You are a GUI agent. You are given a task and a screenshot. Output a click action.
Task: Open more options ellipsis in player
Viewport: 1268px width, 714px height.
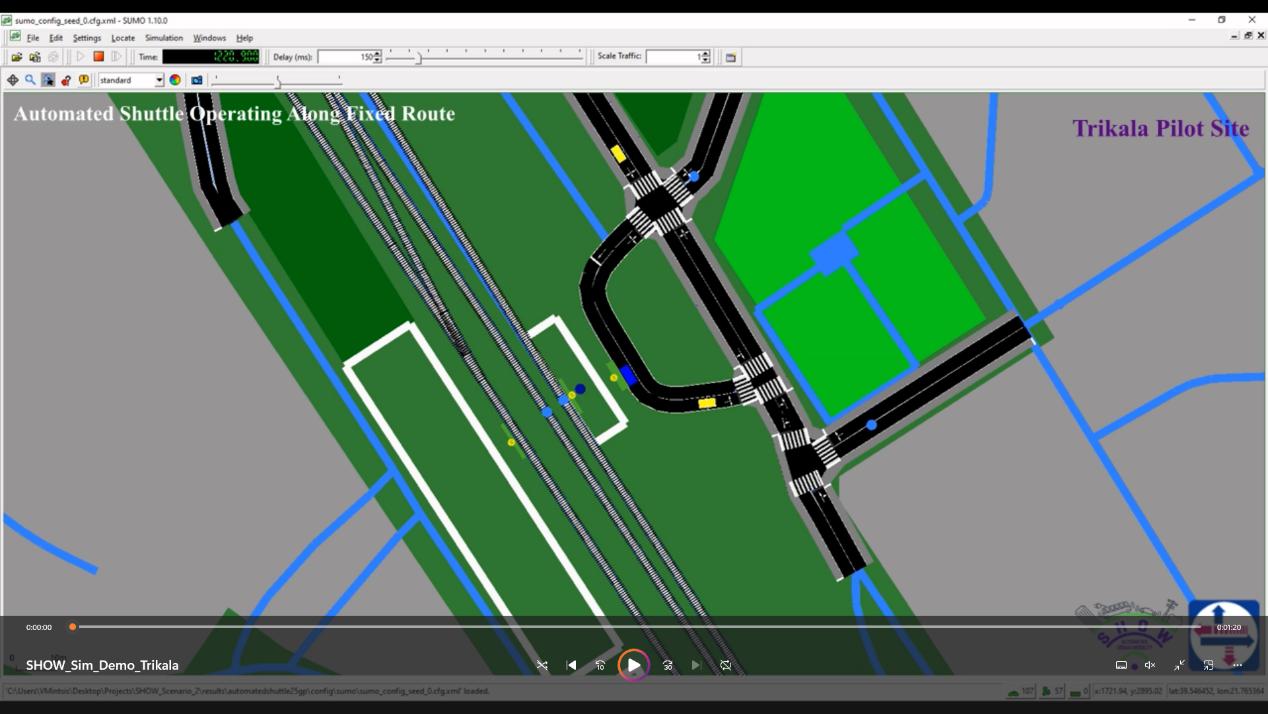tap(1237, 665)
